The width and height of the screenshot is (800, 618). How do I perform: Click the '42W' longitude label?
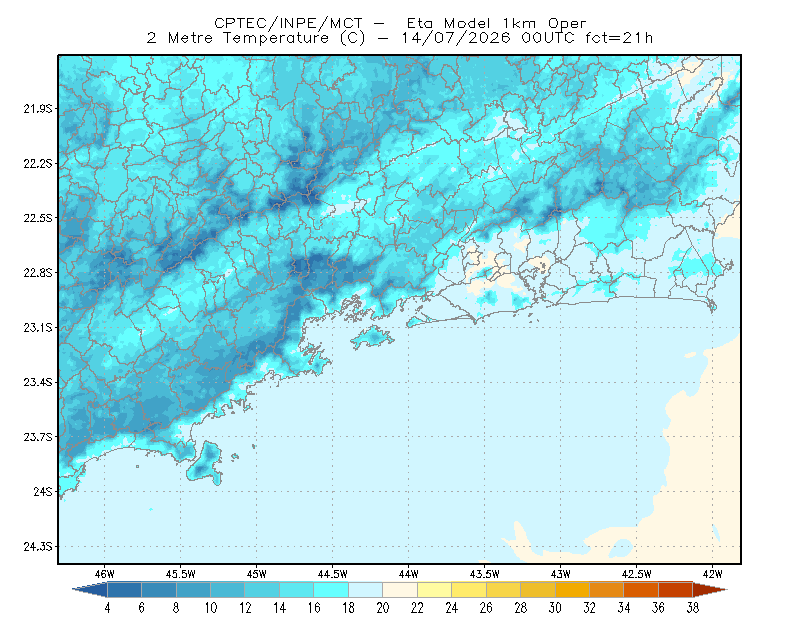(x=713, y=574)
